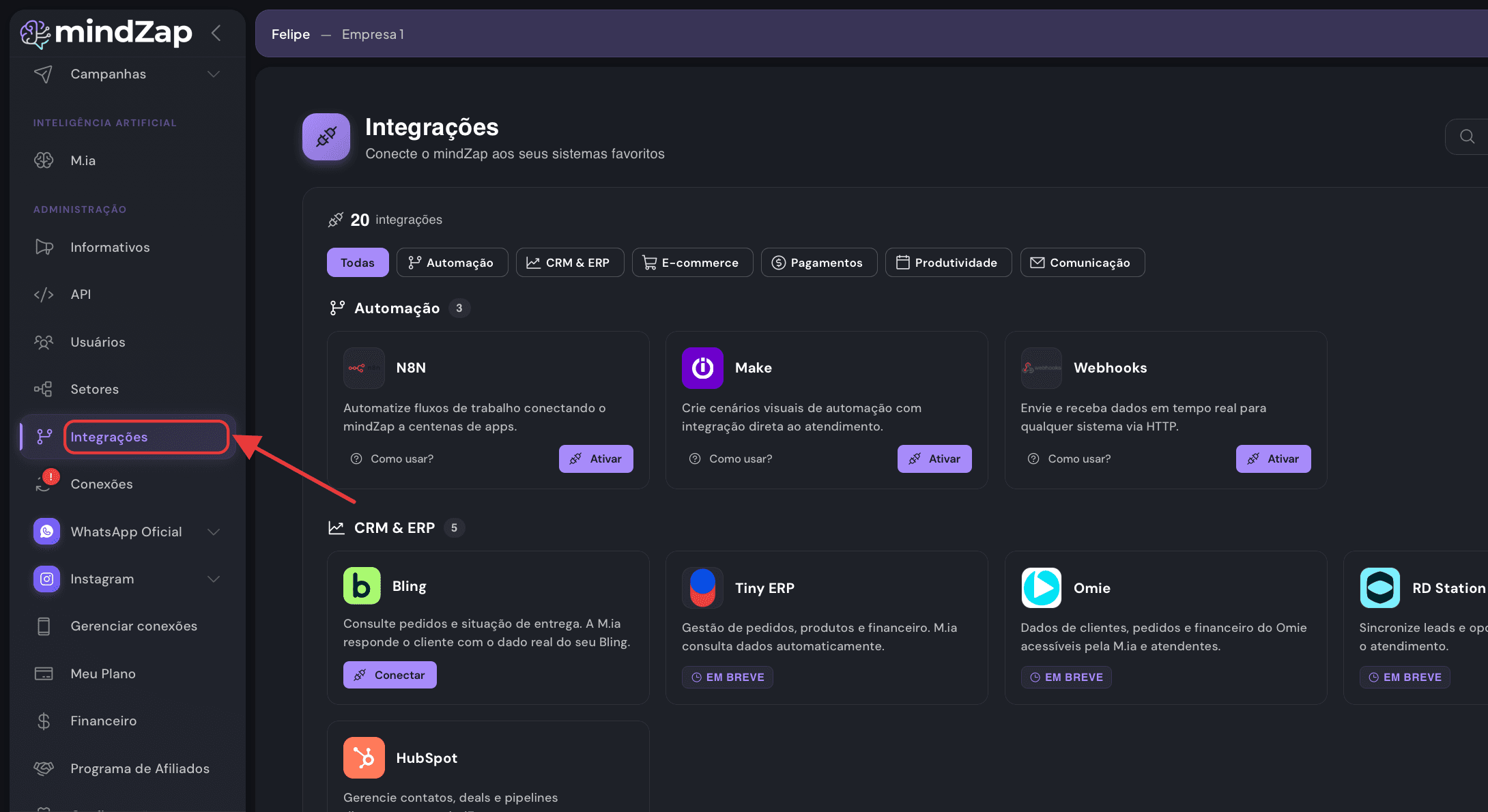
Task: Filter by CRM & ERP category
Action: [570, 263]
